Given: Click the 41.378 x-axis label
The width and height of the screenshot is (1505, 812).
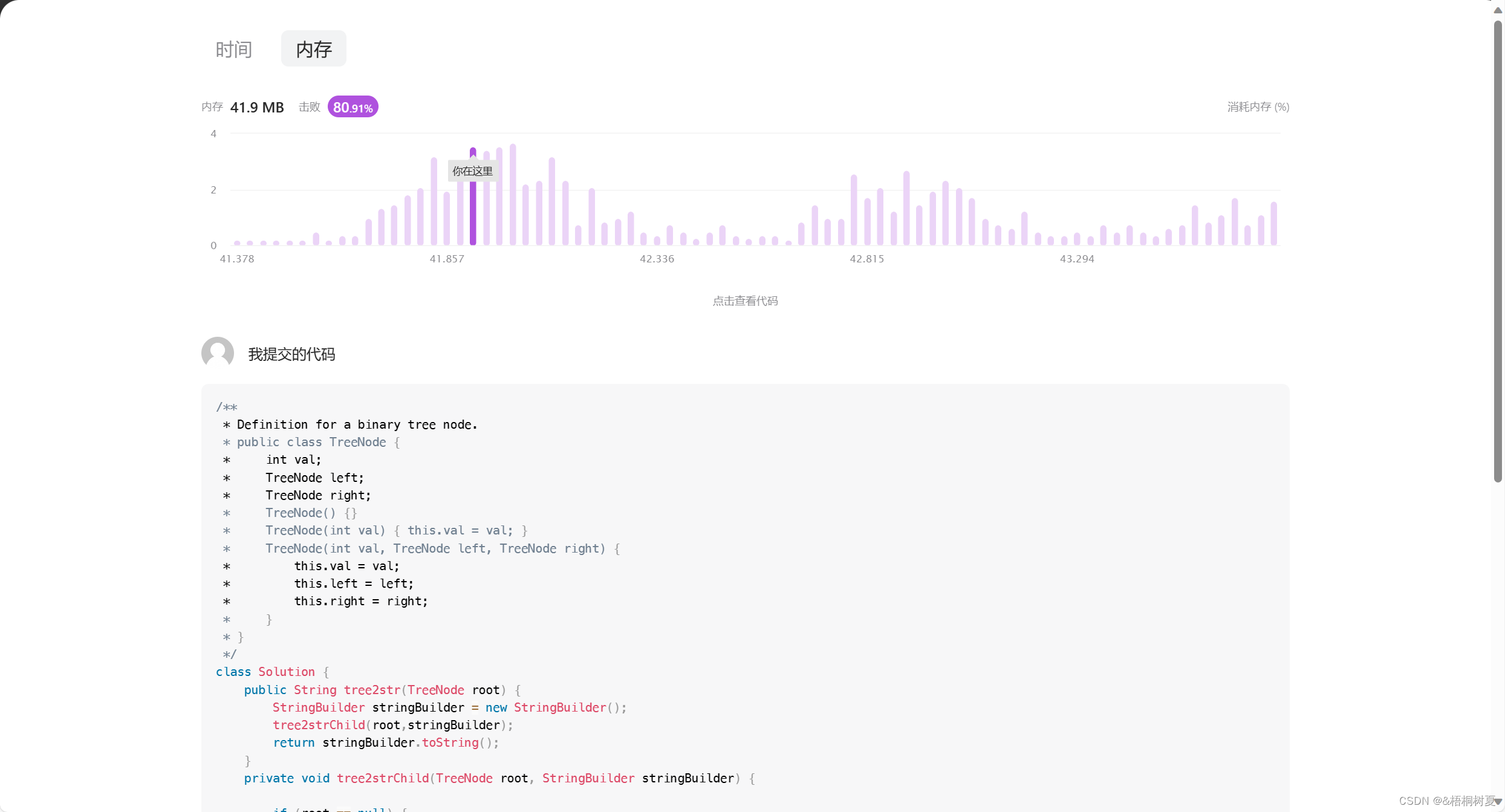Looking at the screenshot, I should click(x=237, y=259).
